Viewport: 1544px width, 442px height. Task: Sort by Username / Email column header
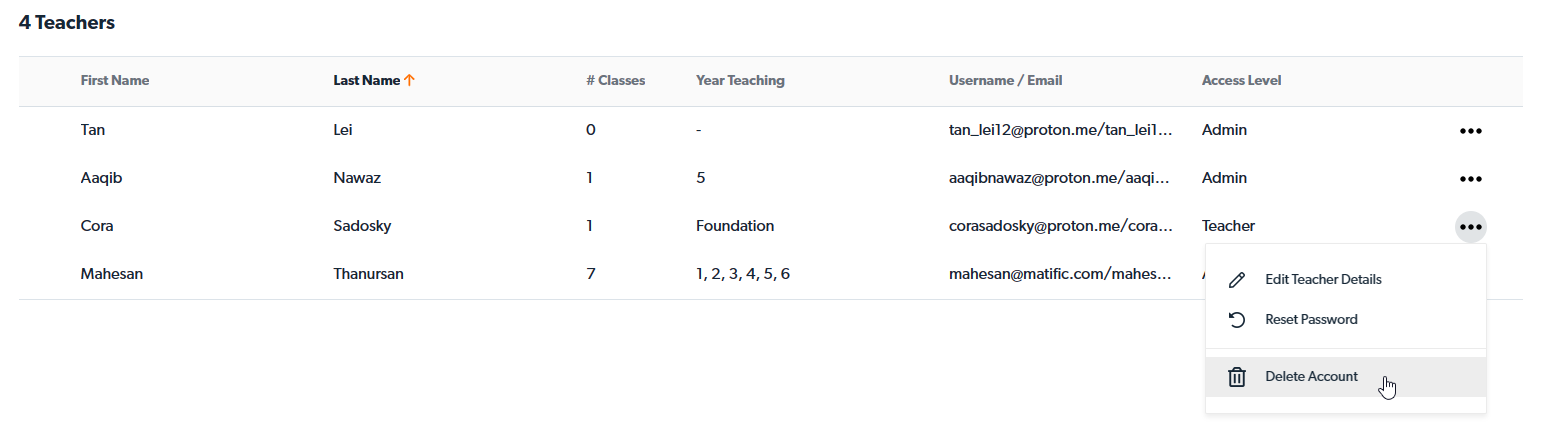pos(1005,80)
